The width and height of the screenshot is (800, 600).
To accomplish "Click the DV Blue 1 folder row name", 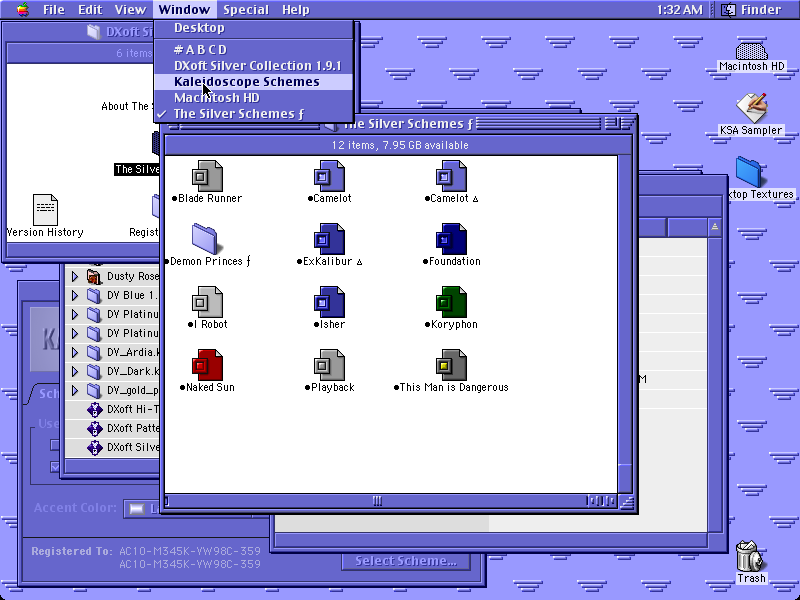I will point(133,295).
